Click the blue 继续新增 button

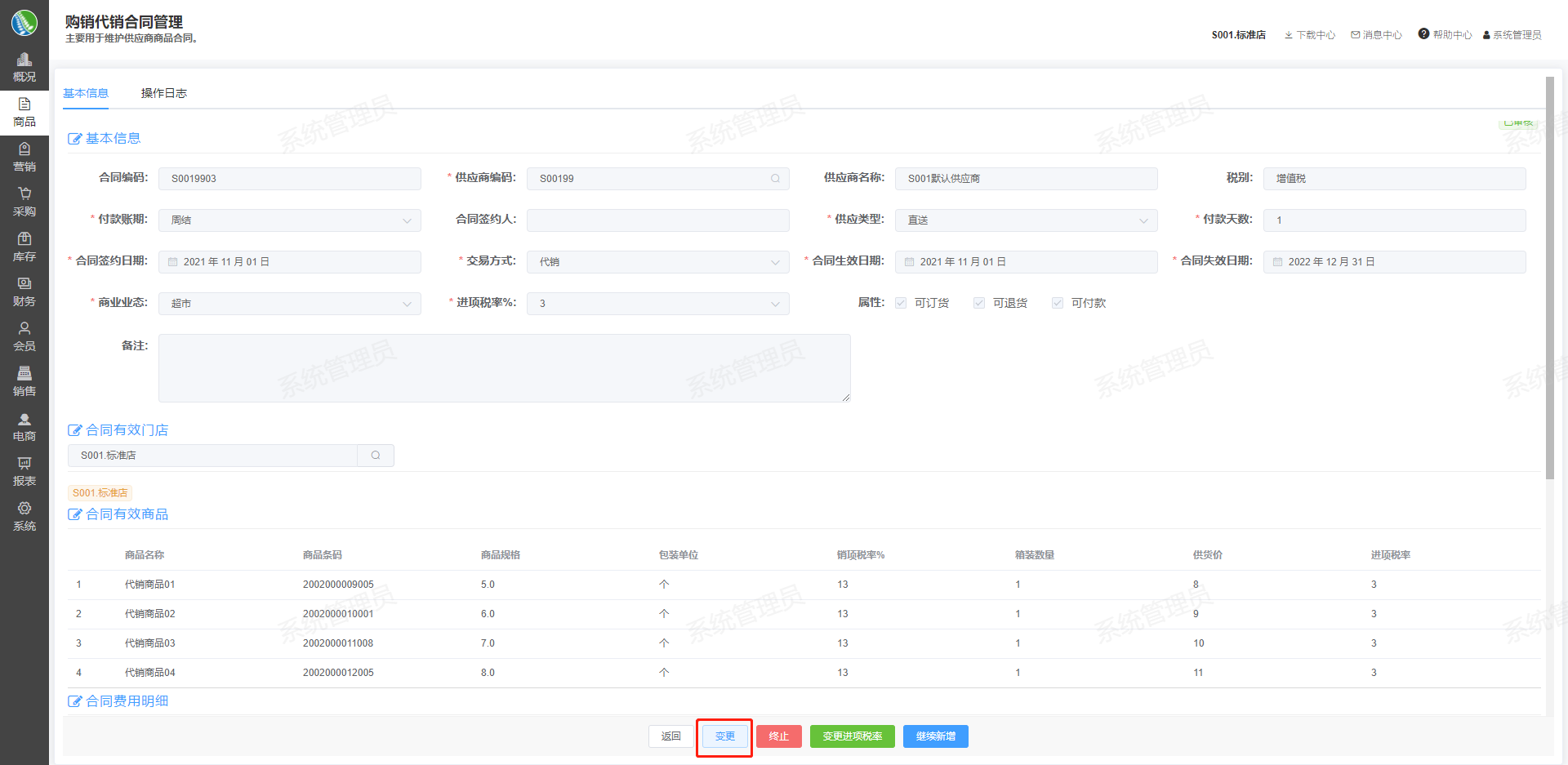(x=936, y=736)
